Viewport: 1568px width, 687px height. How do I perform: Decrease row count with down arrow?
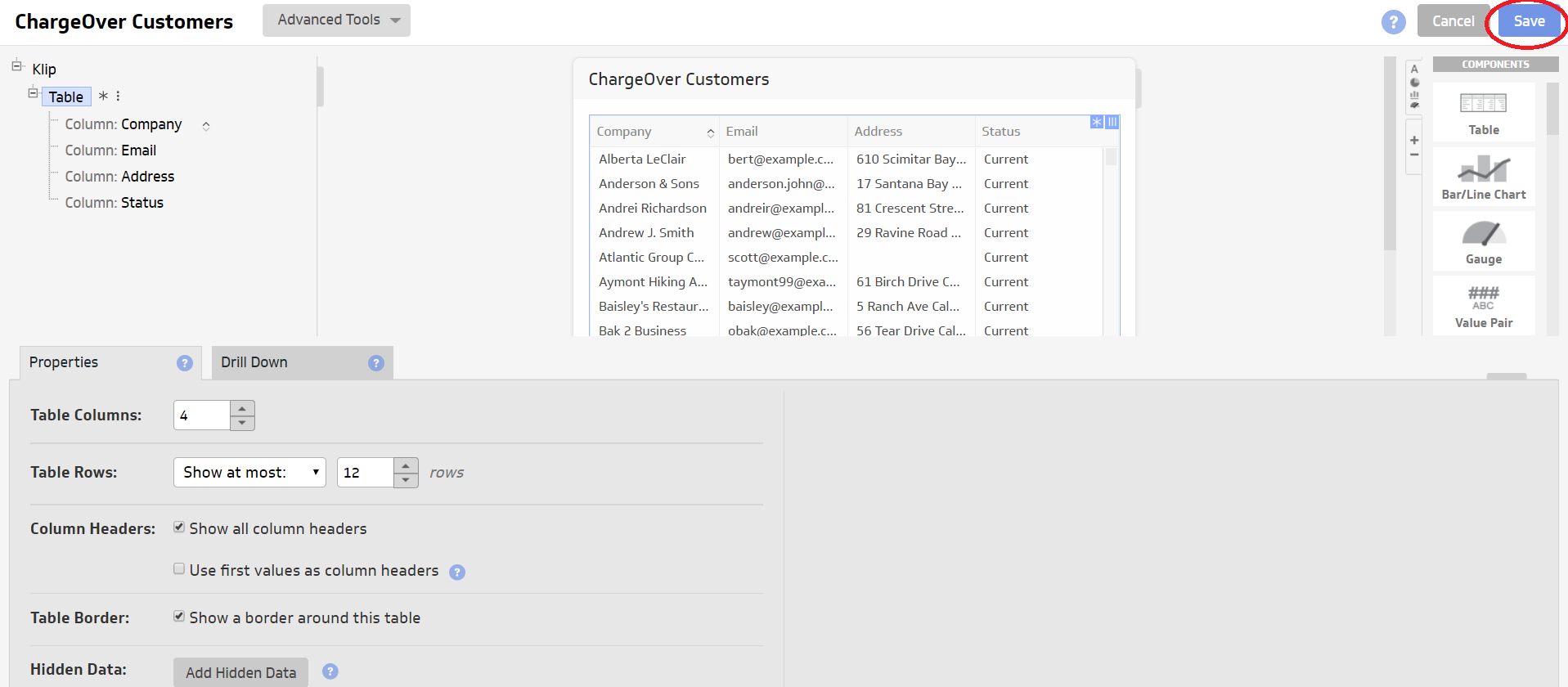406,480
